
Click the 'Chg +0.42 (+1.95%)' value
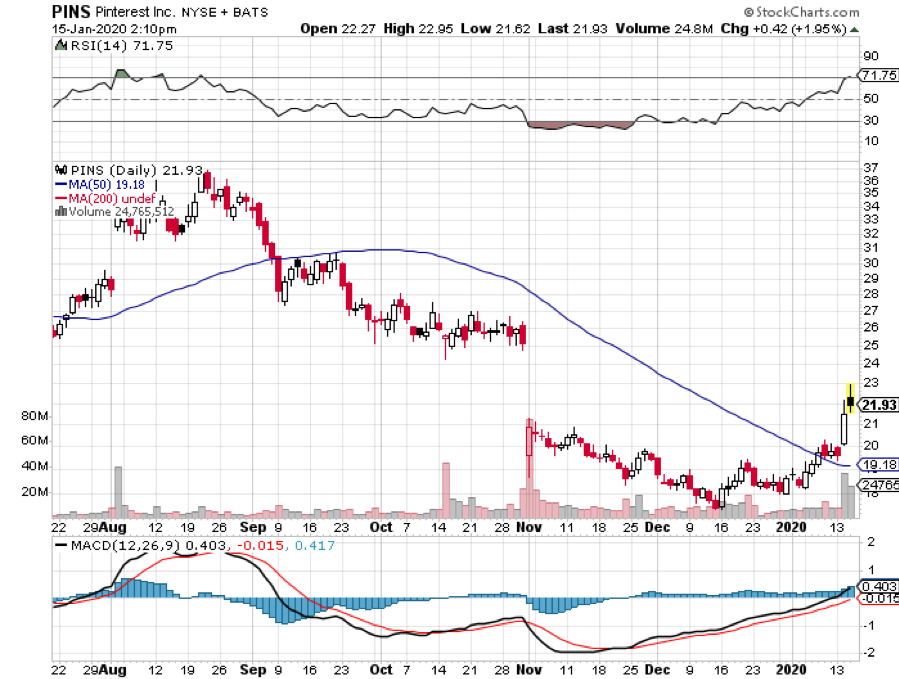click(784, 29)
